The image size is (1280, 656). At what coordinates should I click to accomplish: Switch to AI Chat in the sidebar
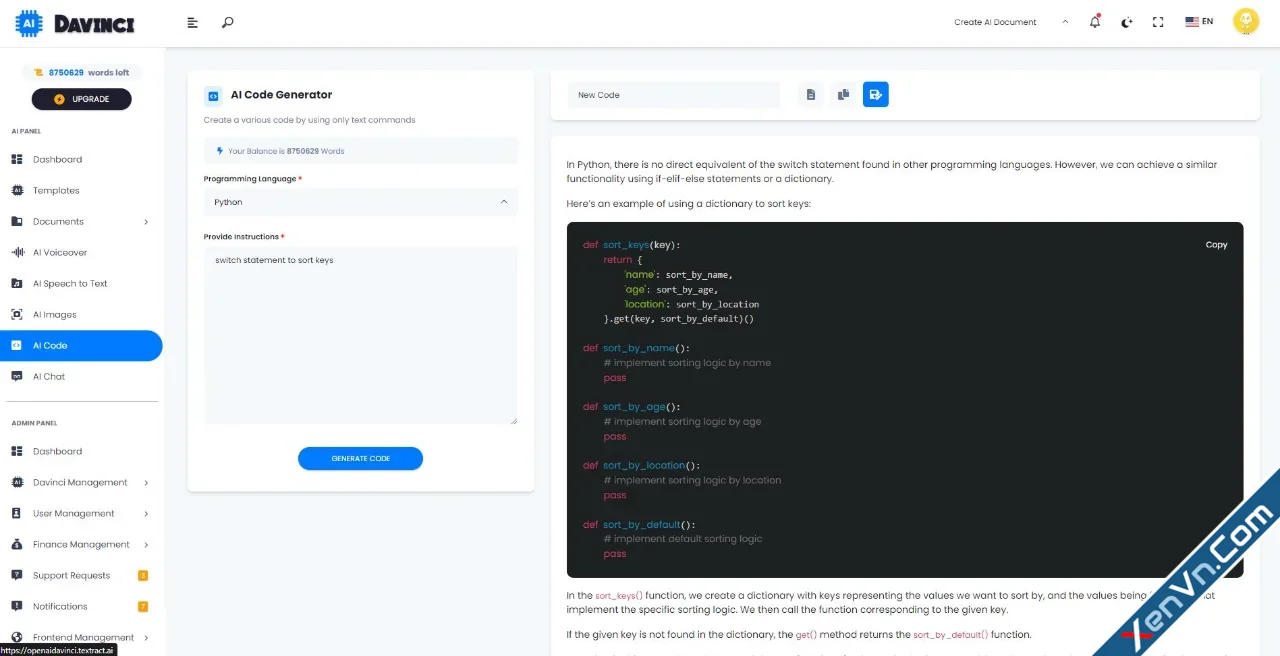50,376
